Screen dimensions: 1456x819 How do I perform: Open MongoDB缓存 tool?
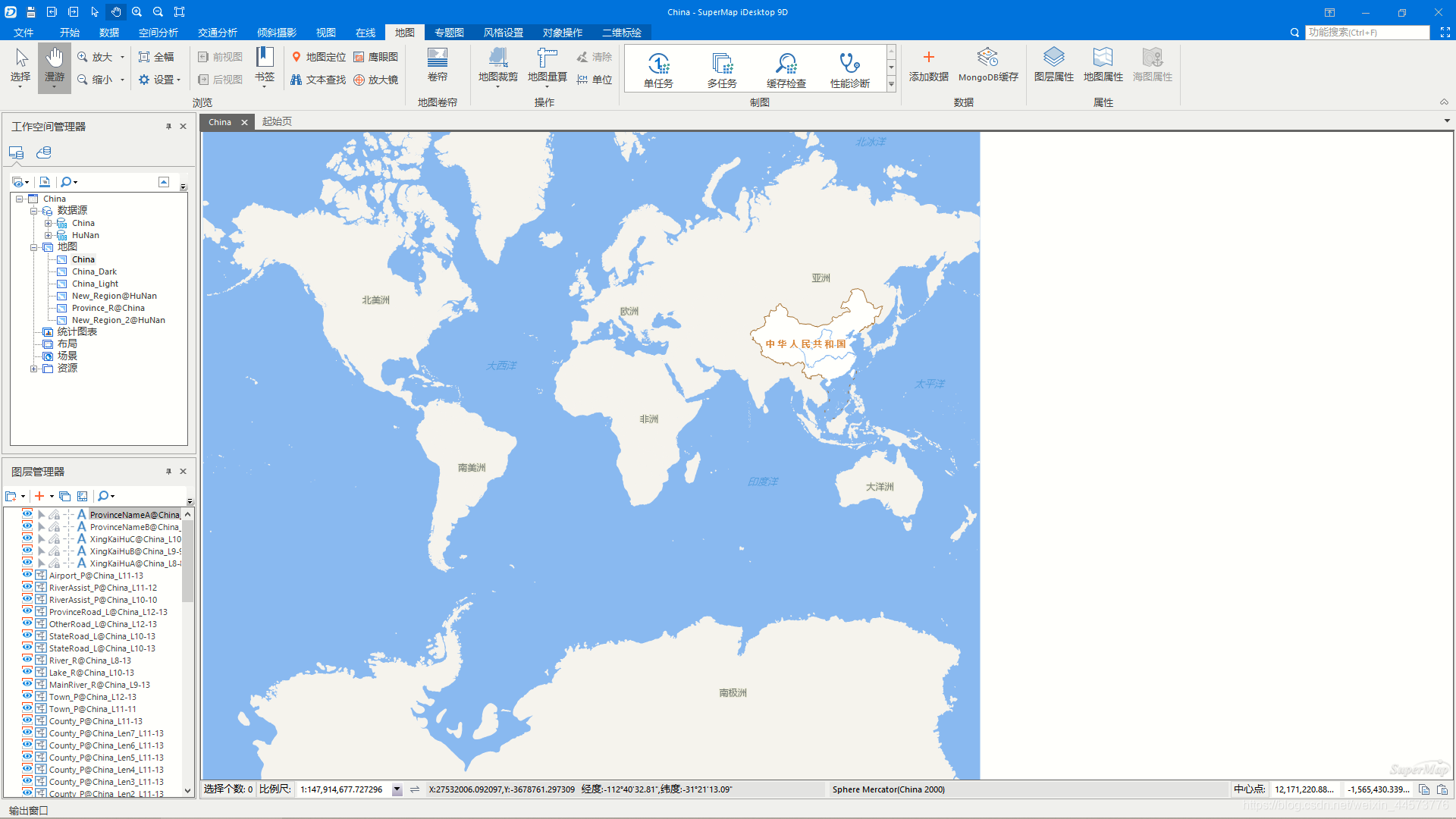pos(988,65)
